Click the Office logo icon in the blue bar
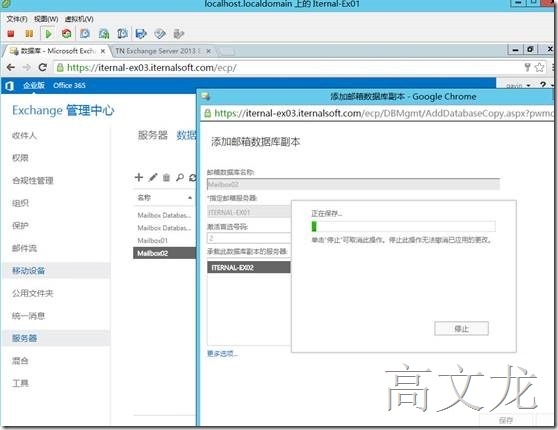Image resolution: width=558 pixels, height=430 pixels. (x=10, y=86)
